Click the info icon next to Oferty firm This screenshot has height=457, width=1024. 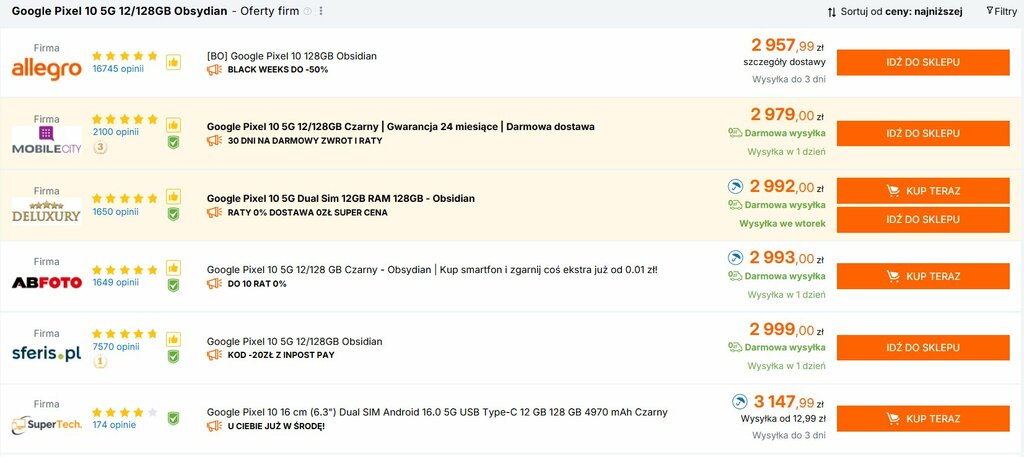[307, 11]
